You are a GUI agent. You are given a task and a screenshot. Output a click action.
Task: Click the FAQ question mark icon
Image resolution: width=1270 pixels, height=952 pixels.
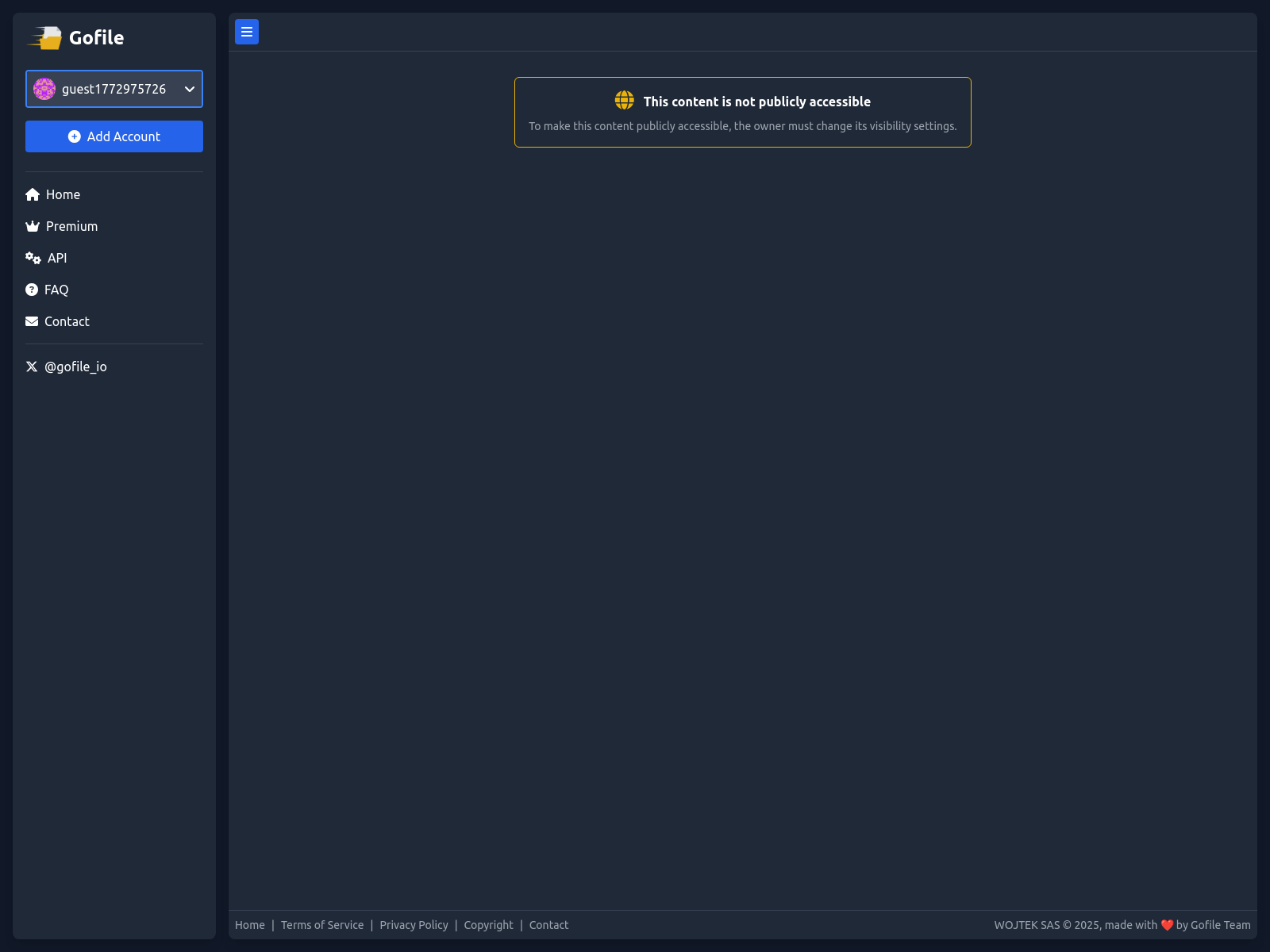pyautogui.click(x=32, y=290)
